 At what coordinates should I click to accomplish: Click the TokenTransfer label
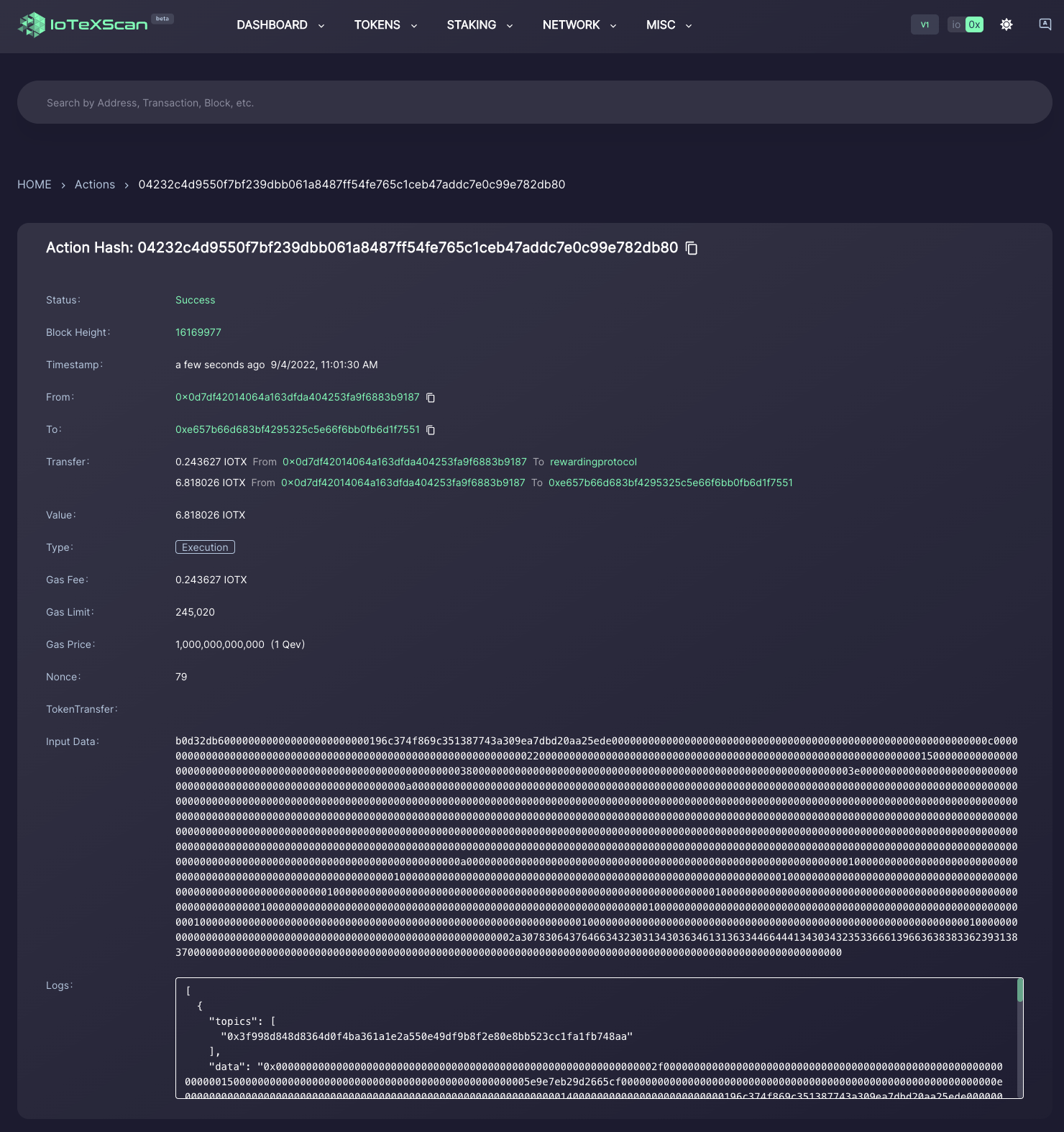(82, 709)
